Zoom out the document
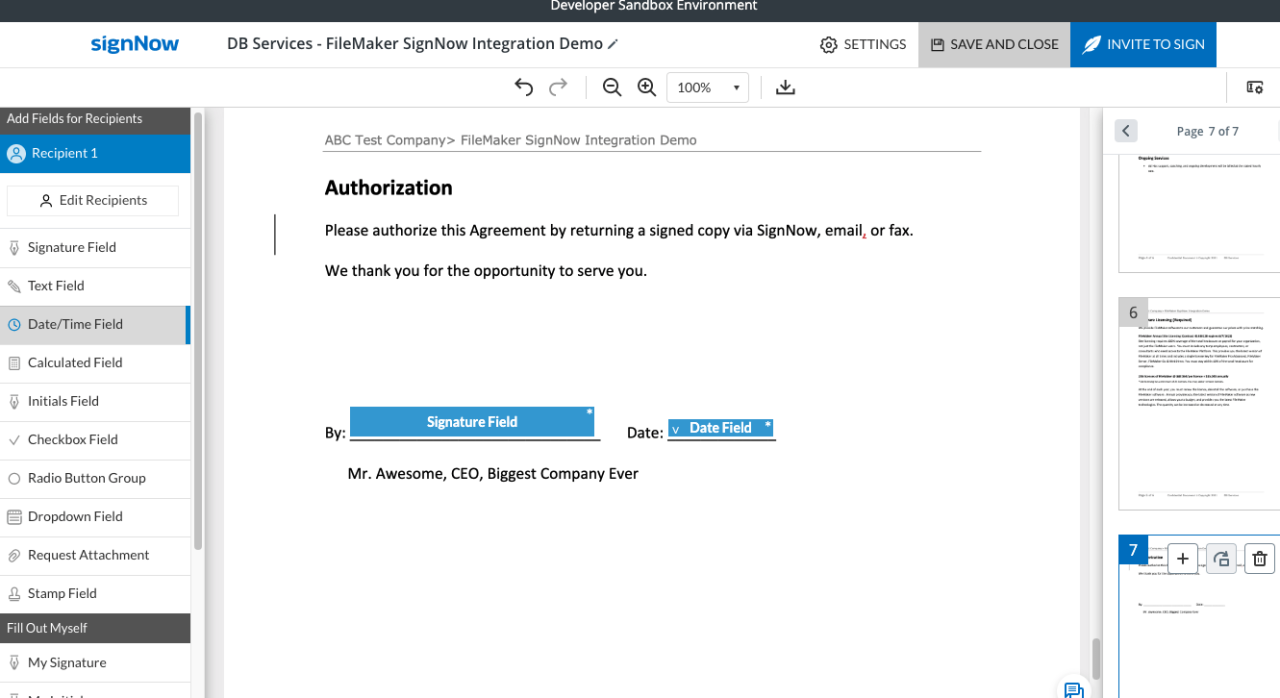Image resolution: width=1280 pixels, height=698 pixels. coord(612,87)
